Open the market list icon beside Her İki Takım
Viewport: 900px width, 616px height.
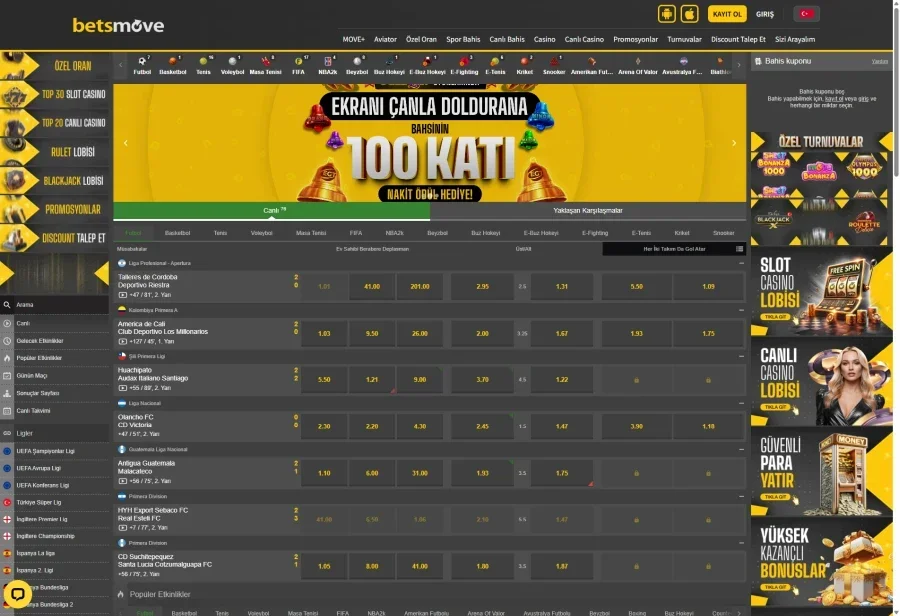(x=739, y=249)
